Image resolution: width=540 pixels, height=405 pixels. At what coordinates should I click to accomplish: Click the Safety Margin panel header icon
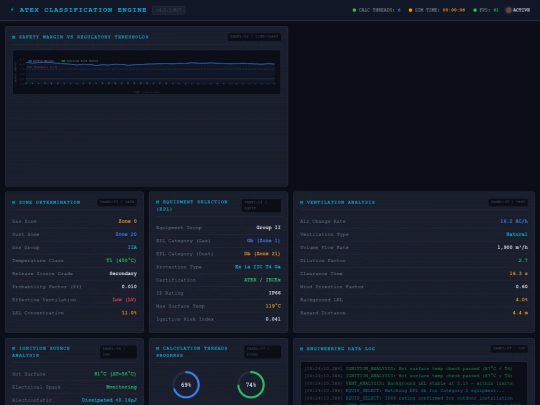click(x=14, y=37)
